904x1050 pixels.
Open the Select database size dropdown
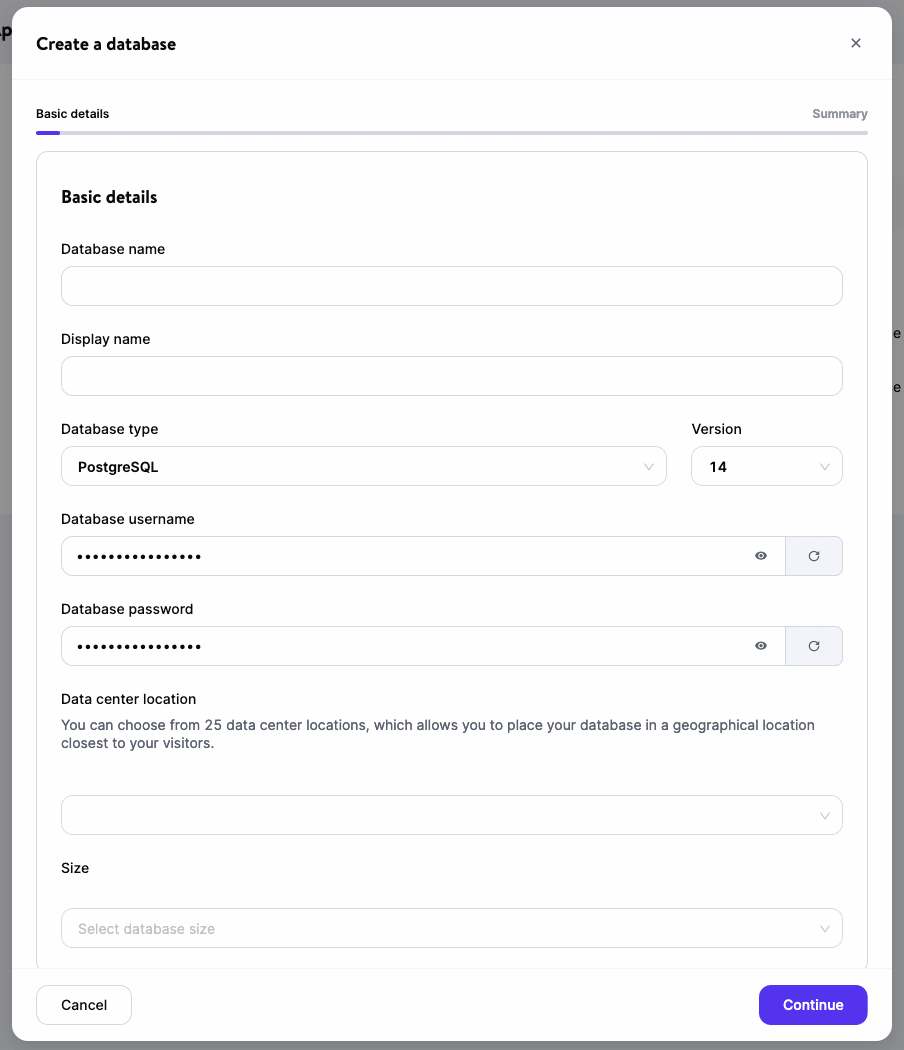point(451,928)
